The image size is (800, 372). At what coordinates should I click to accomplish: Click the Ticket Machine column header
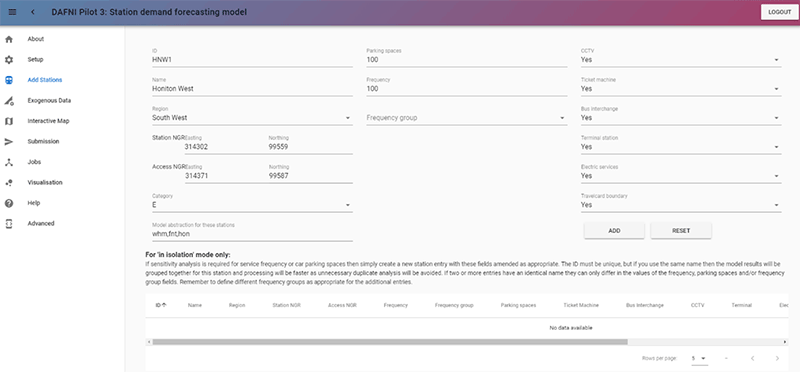point(581,305)
